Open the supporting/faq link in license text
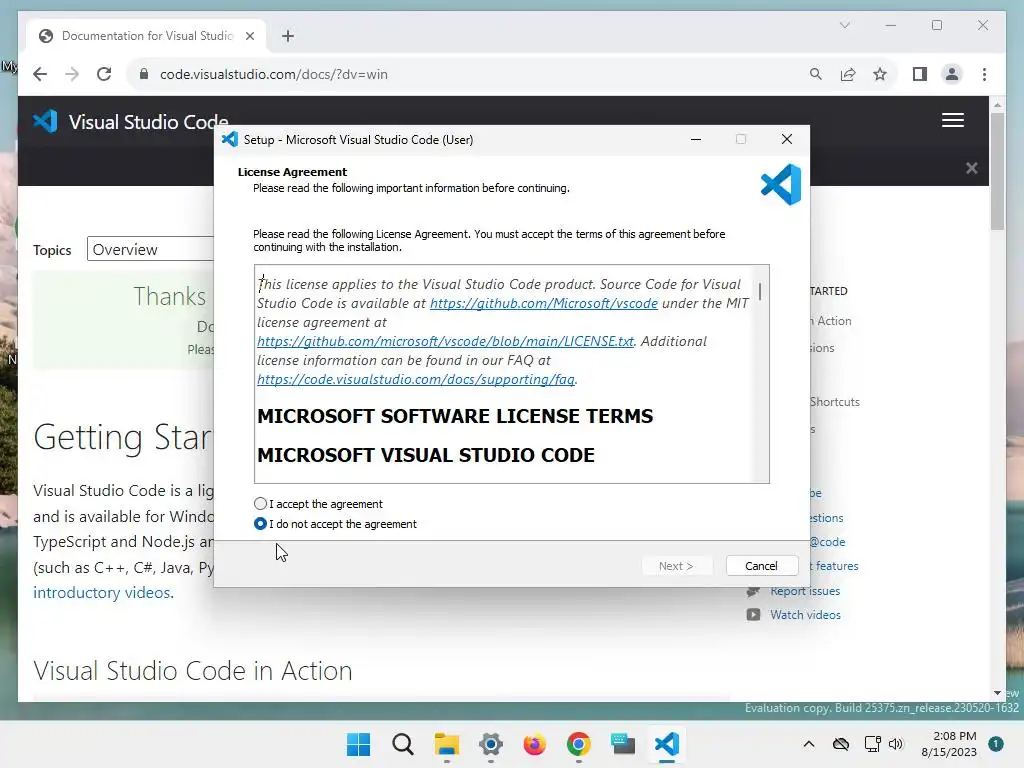The image size is (1024, 768). click(416, 379)
